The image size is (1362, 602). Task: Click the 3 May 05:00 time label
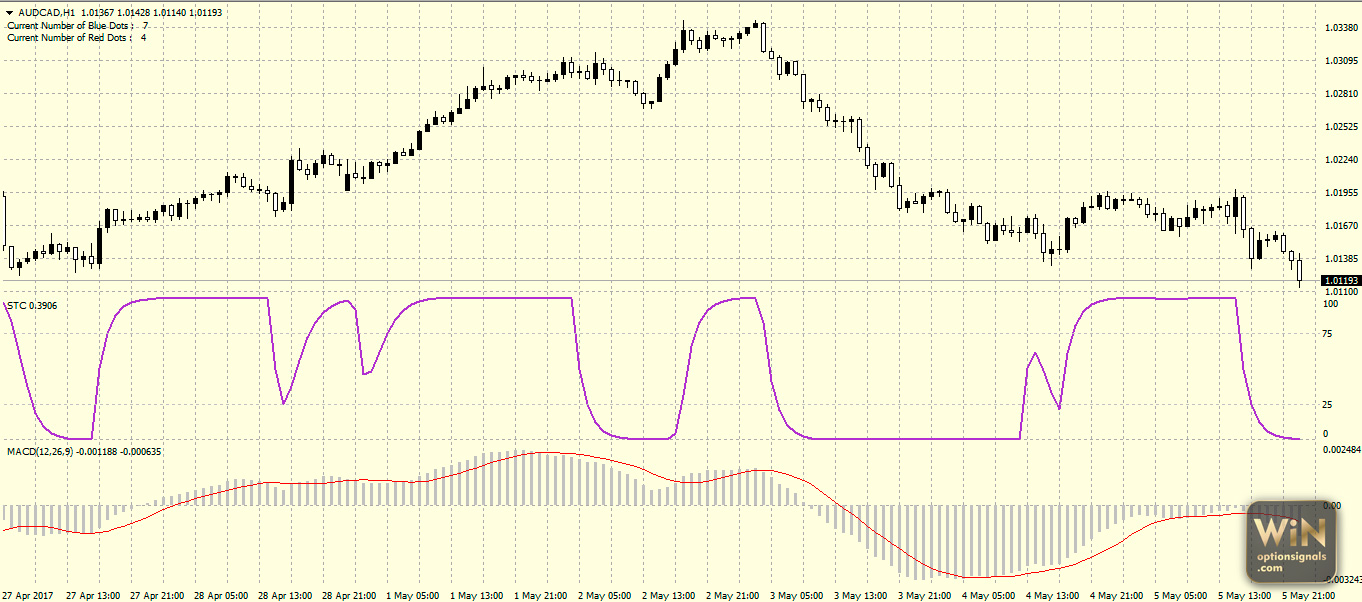795,595
